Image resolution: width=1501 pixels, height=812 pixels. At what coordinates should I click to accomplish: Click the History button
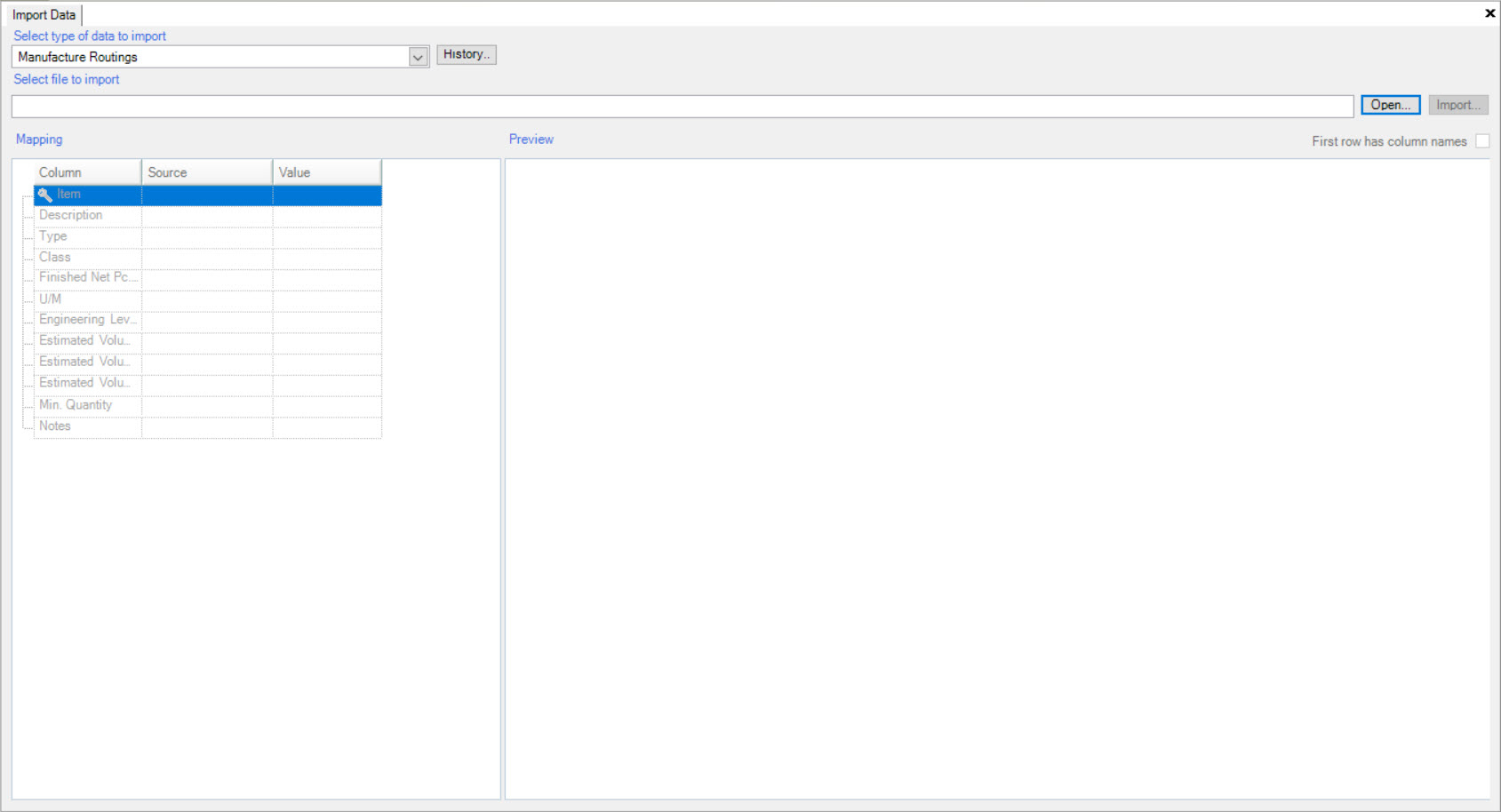(x=467, y=54)
